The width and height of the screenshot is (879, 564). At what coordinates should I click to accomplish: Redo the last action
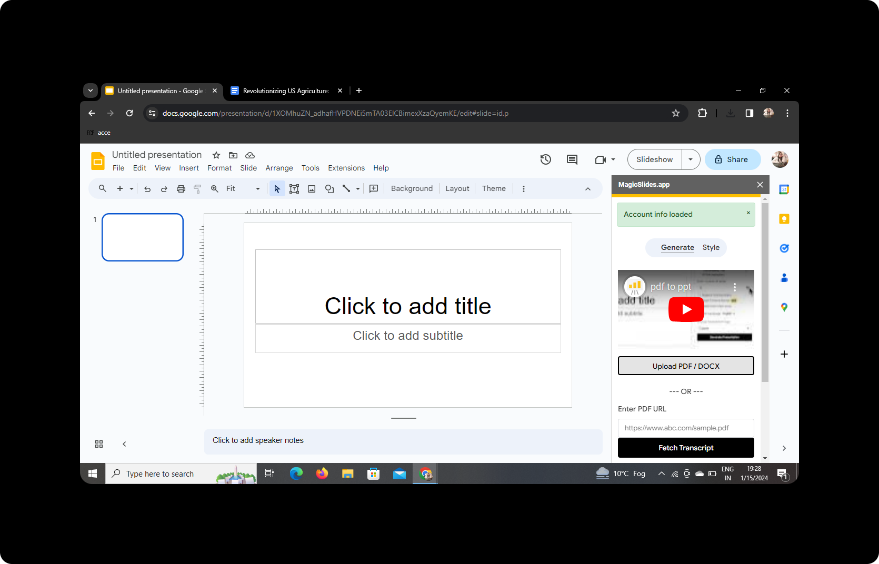(x=164, y=189)
